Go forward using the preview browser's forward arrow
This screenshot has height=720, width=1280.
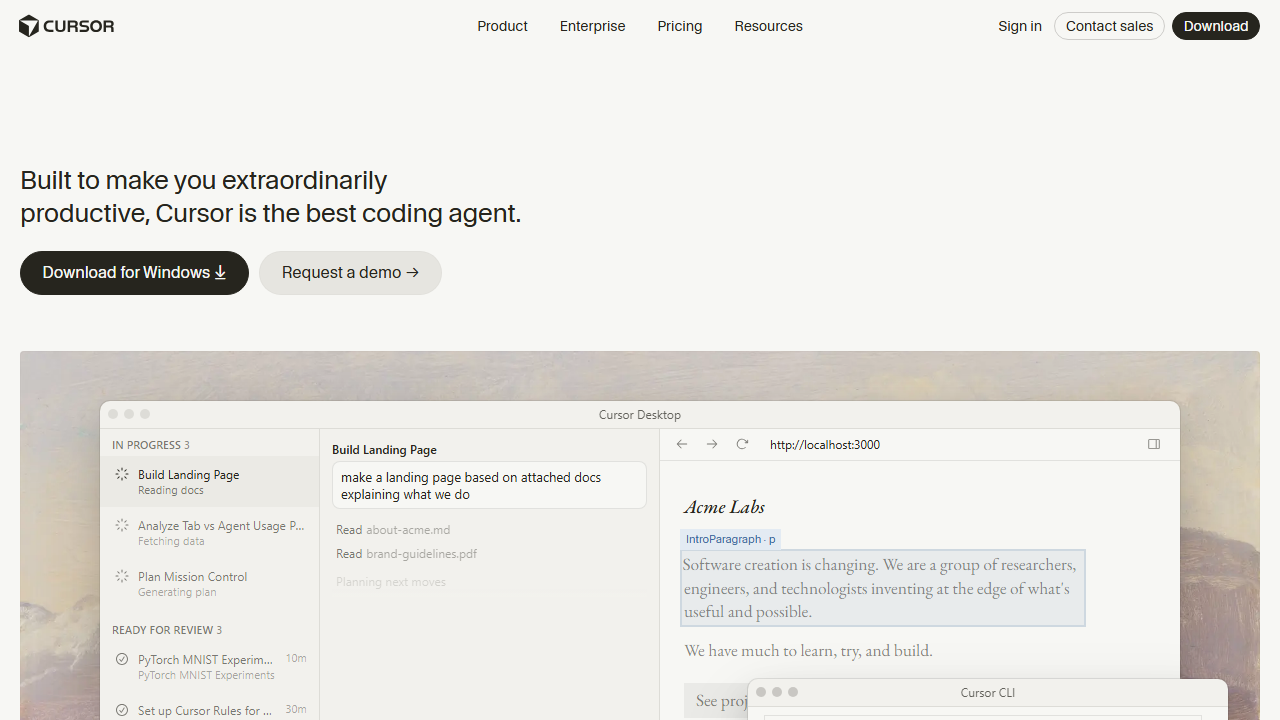click(x=712, y=445)
